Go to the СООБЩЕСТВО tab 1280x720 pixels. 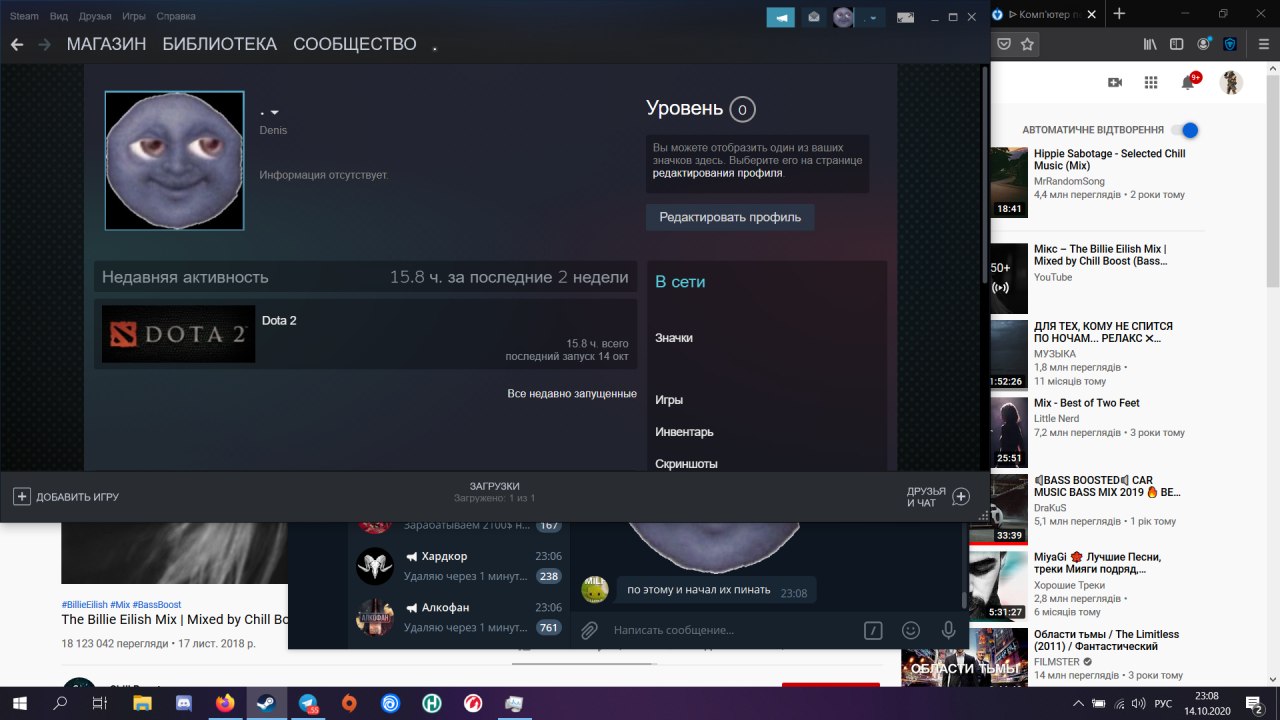[x=354, y=44]
